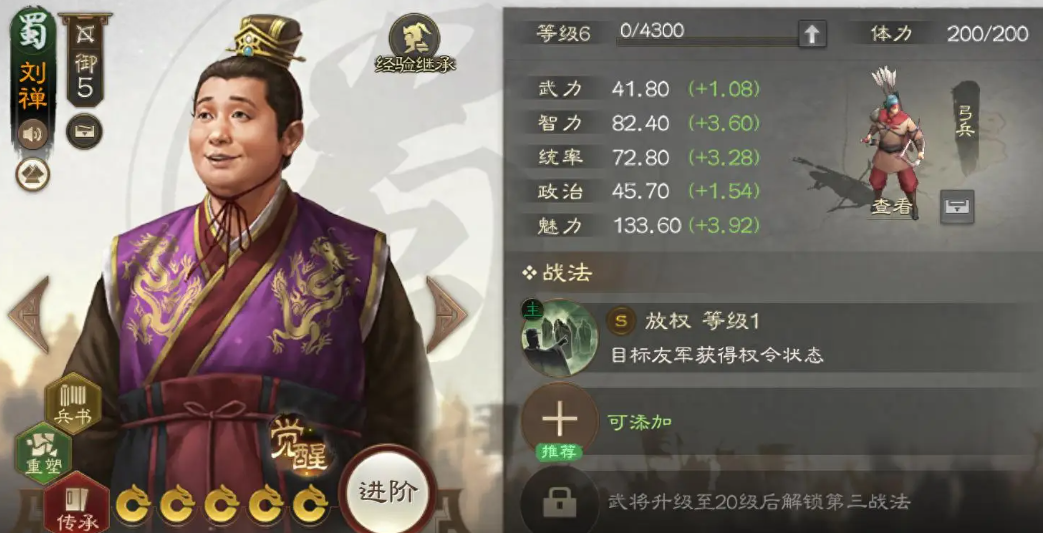The width and height of the screenshot is (1043, 533).
Task: Click the 进阶 advance button
Action: [x=388, y=492]
